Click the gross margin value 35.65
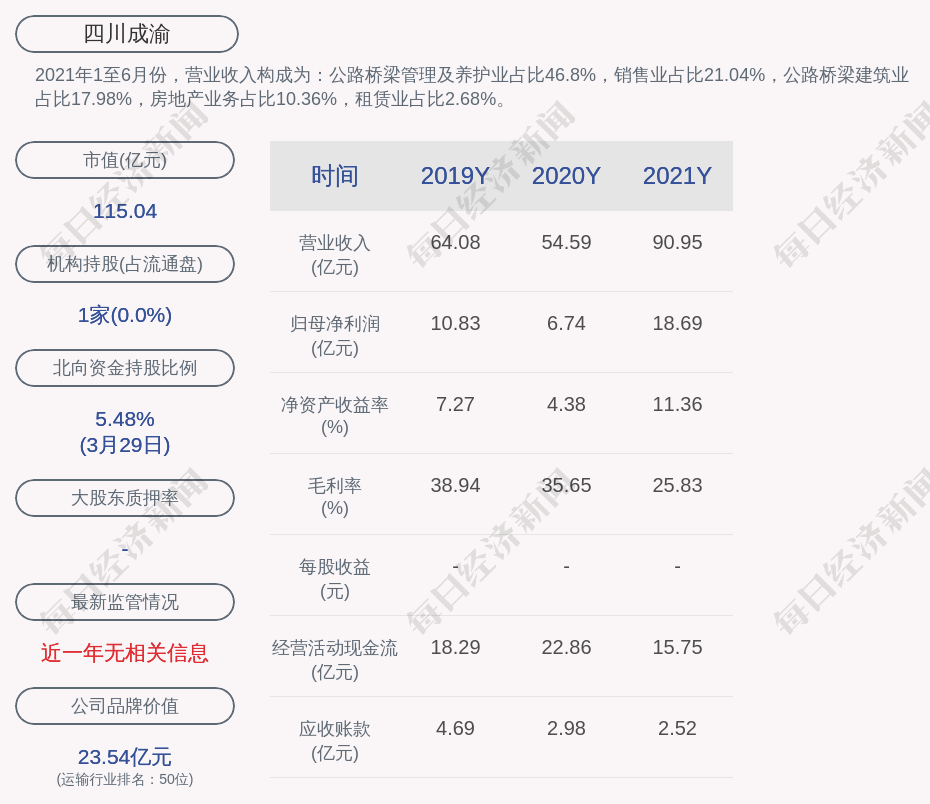Viewport: 930px width, 804px height. point(566,486)
